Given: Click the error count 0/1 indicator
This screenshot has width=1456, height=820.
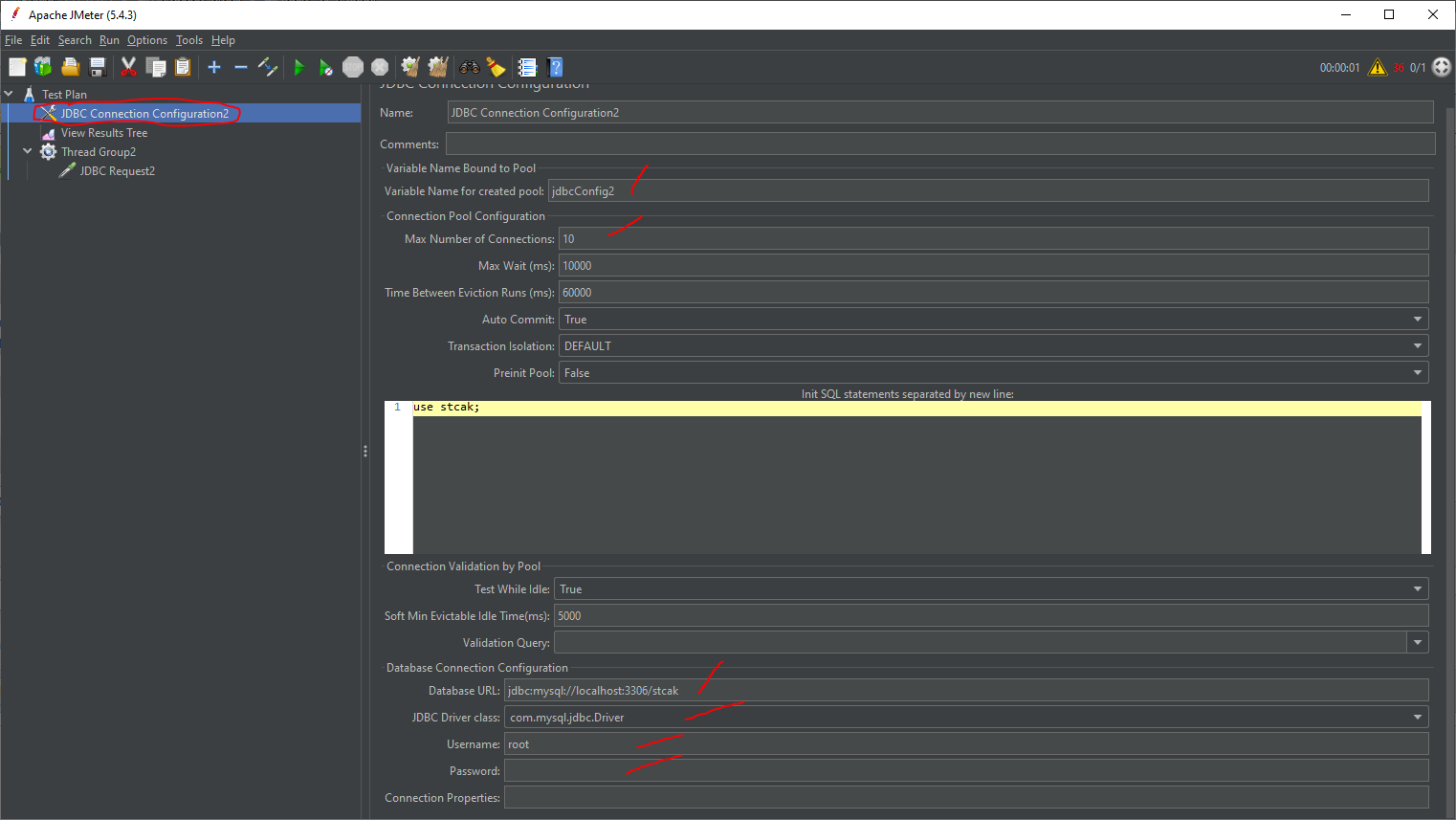Looking at the screenshot, I should coord(1418,68).
